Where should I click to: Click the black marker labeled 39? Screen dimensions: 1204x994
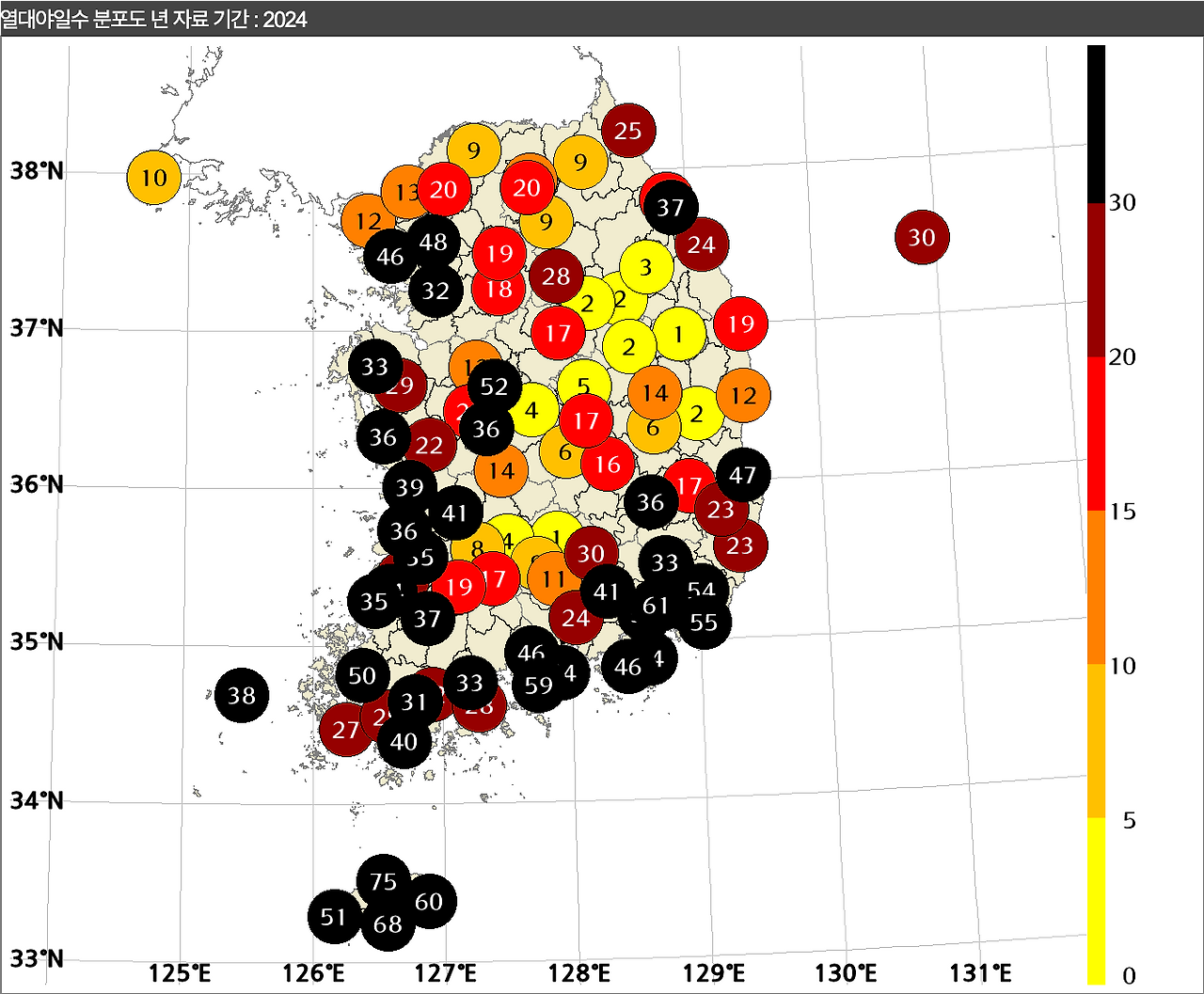pyautogui.click(x=410, y=487)
